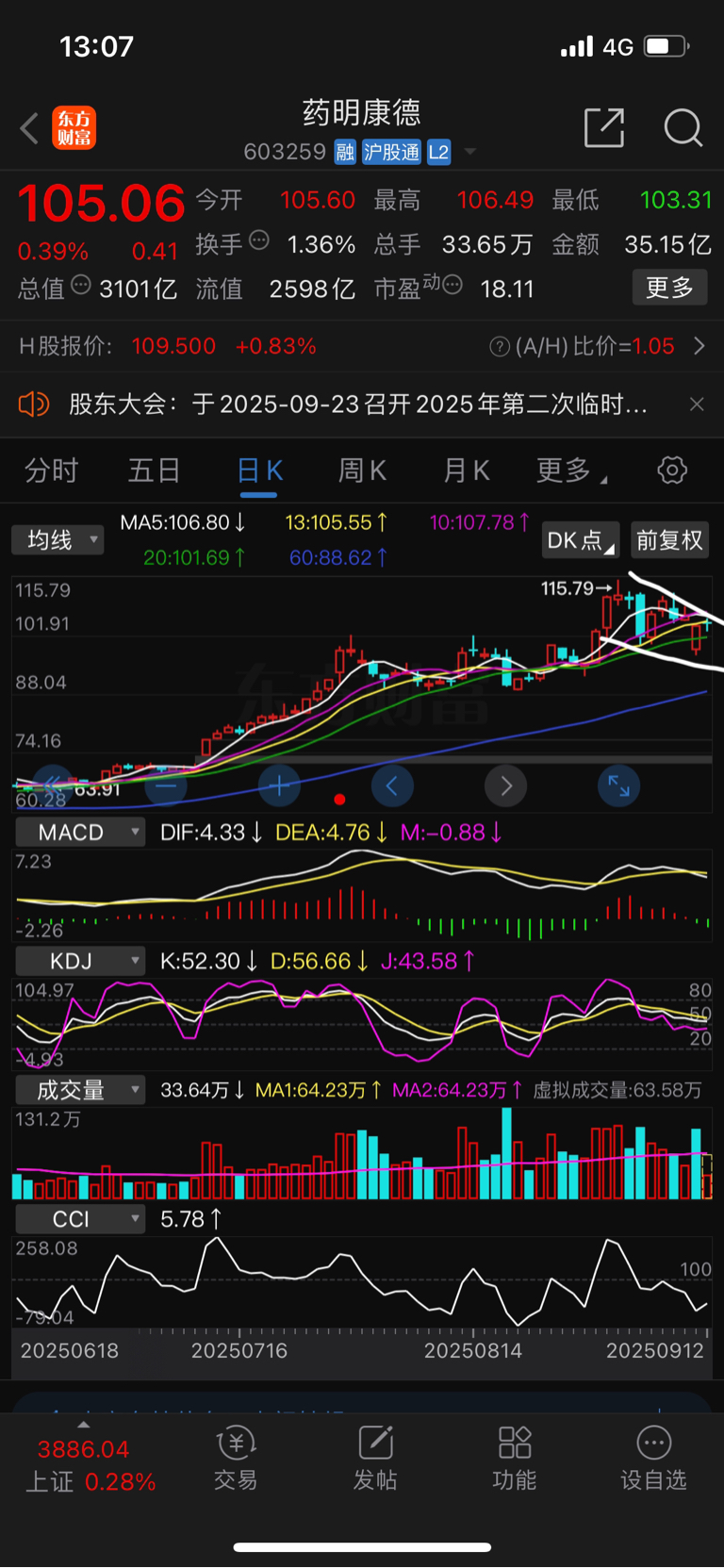Image resolution: width=724 pixels, height=1568 pixels.
Task: Change the 前复权 adjustment setting
Action: 669,540
